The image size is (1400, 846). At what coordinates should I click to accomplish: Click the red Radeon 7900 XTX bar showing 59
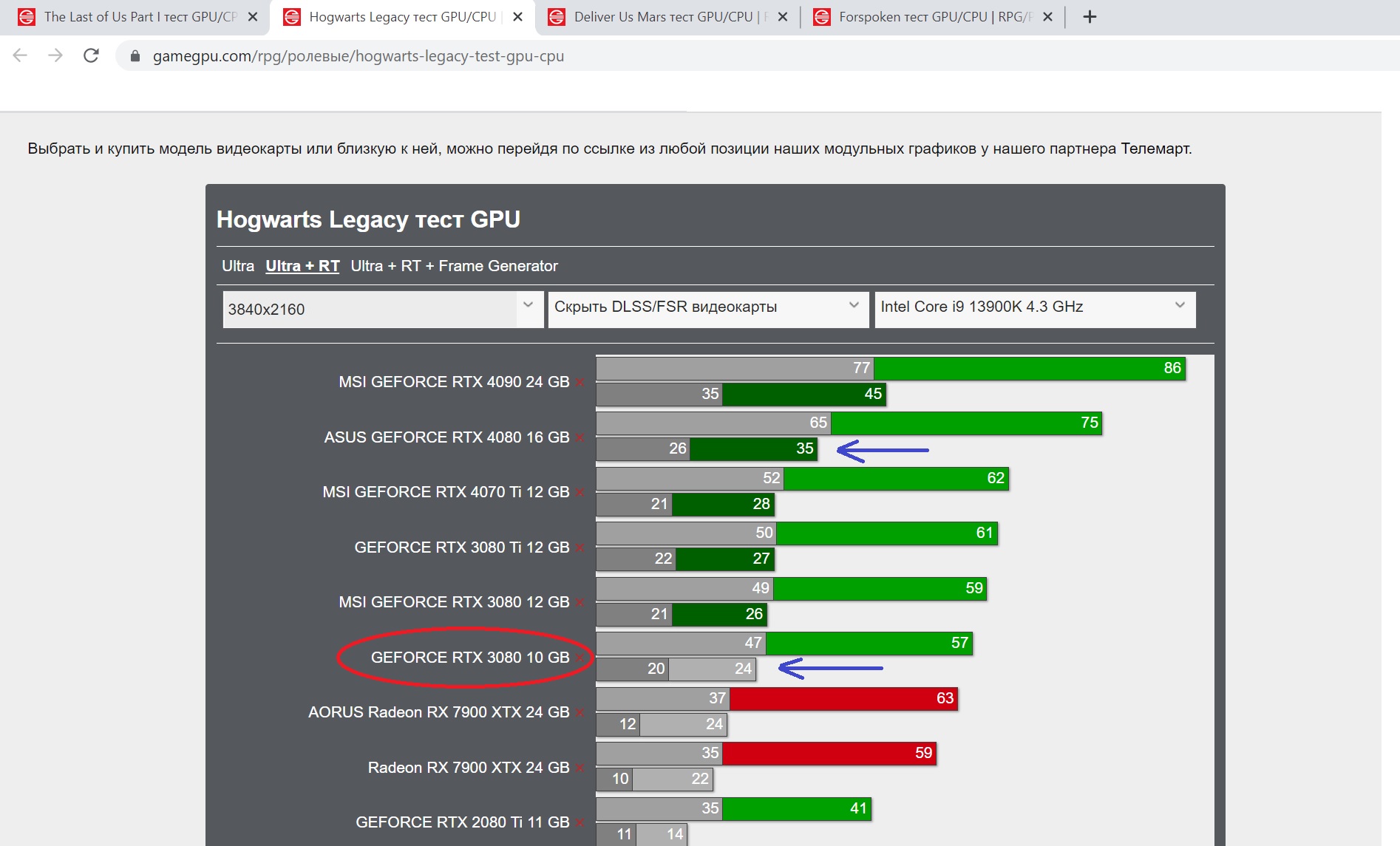click(829, 754)
